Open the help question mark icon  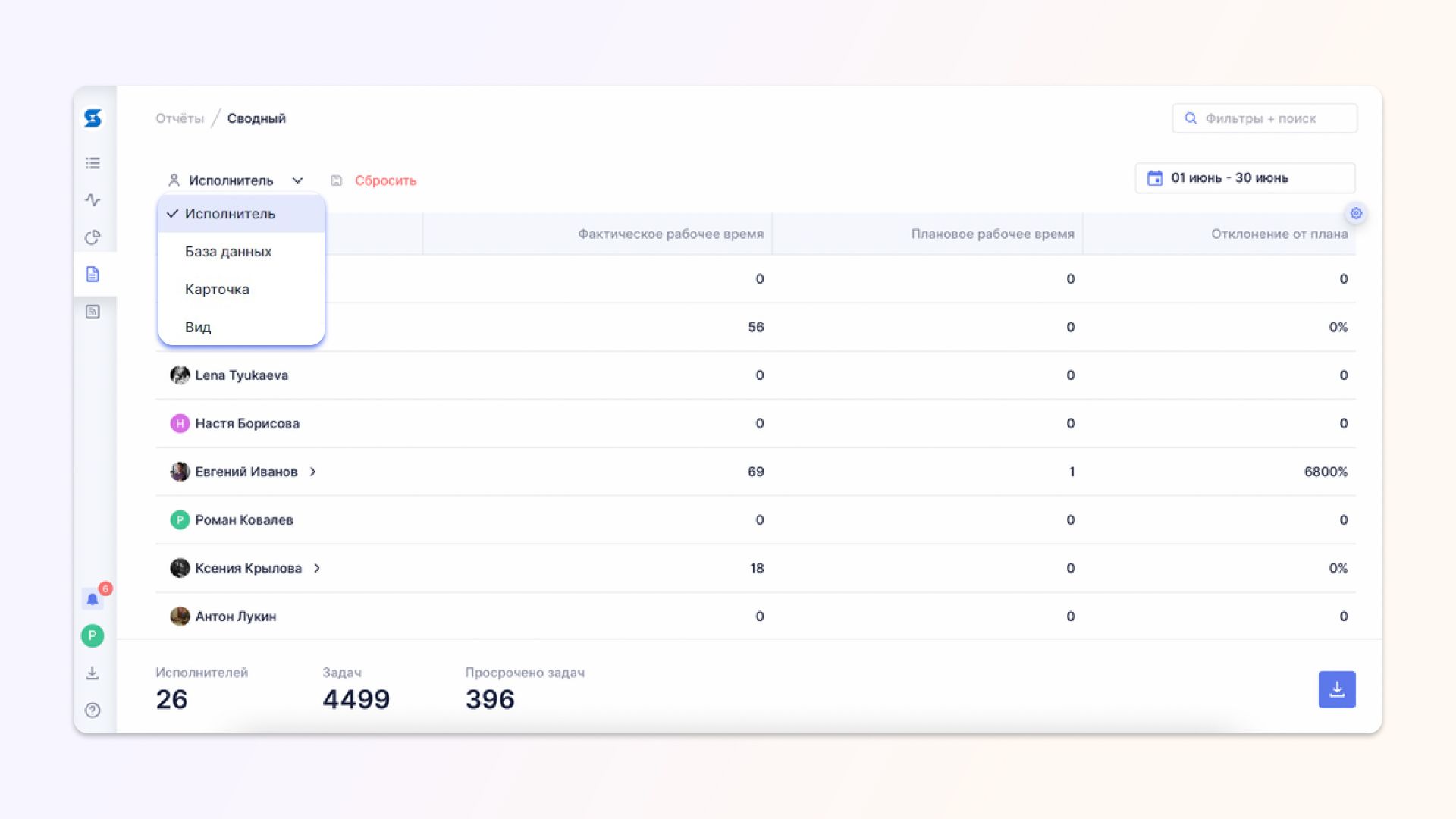[x=93, y=711]
